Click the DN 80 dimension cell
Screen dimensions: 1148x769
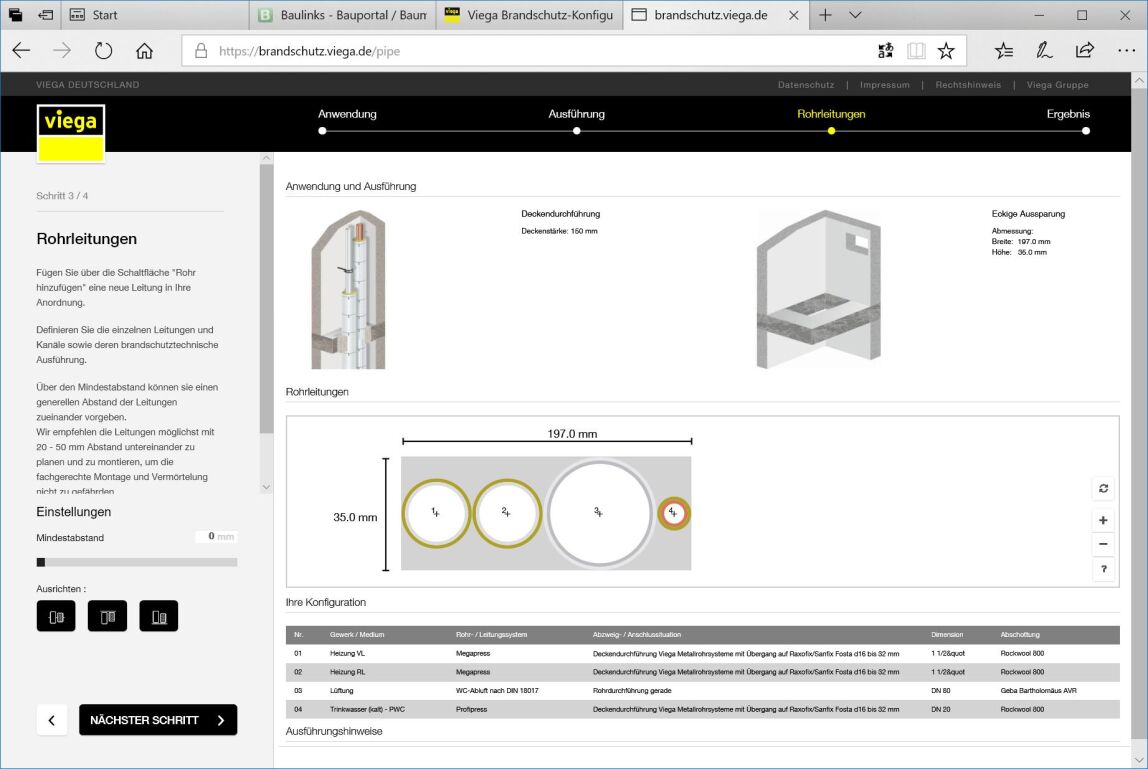pos(941,691)
